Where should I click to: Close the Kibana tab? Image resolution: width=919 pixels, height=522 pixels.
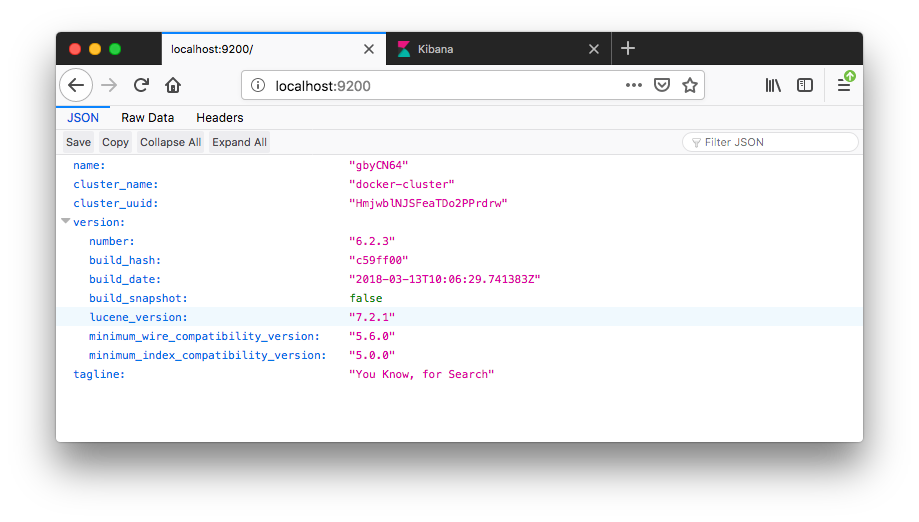tap(594, 49)
